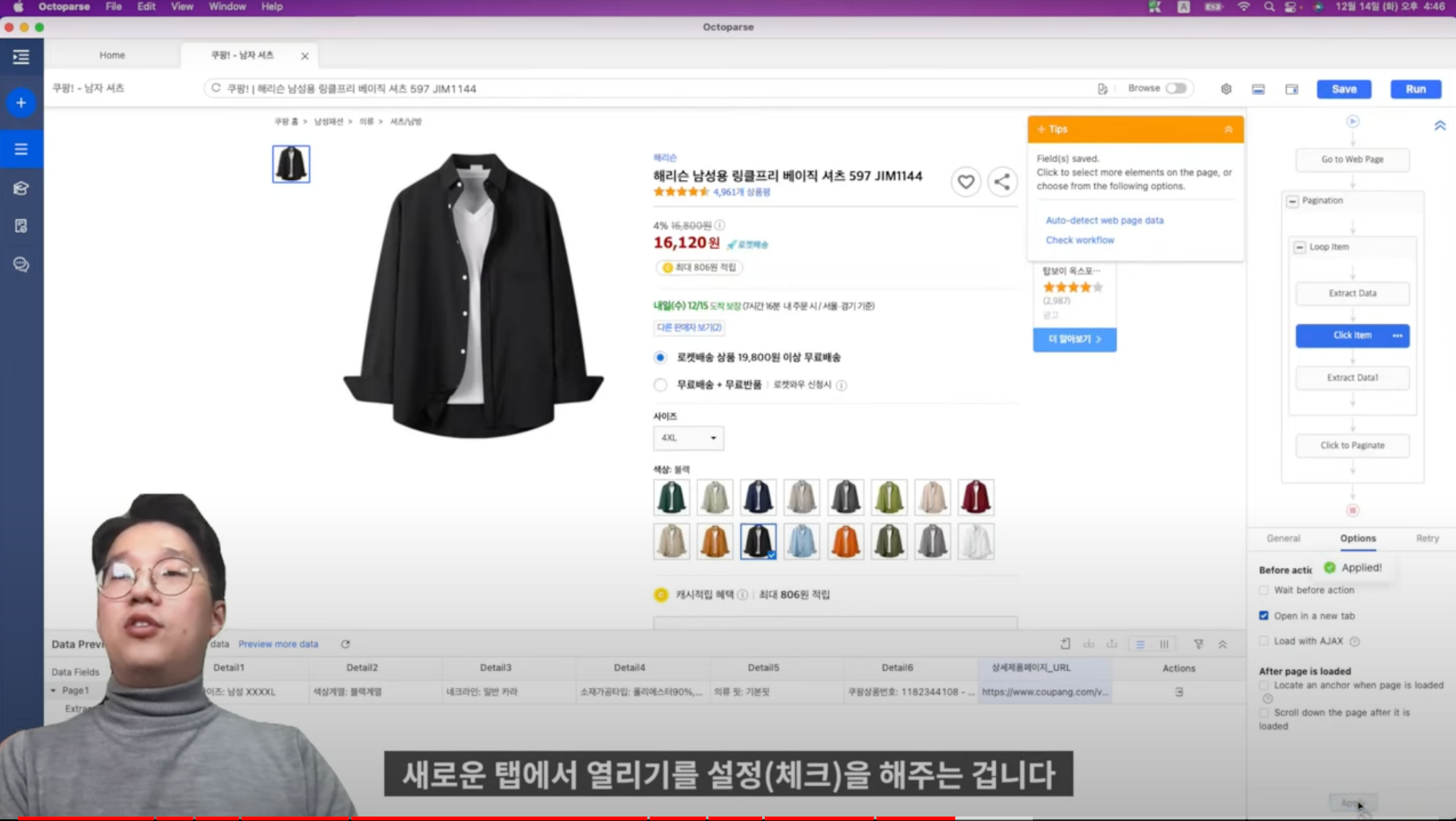Open macOS Spotlight search icon
Viewport: 1456px width, 821px height.
[1269, 6]
